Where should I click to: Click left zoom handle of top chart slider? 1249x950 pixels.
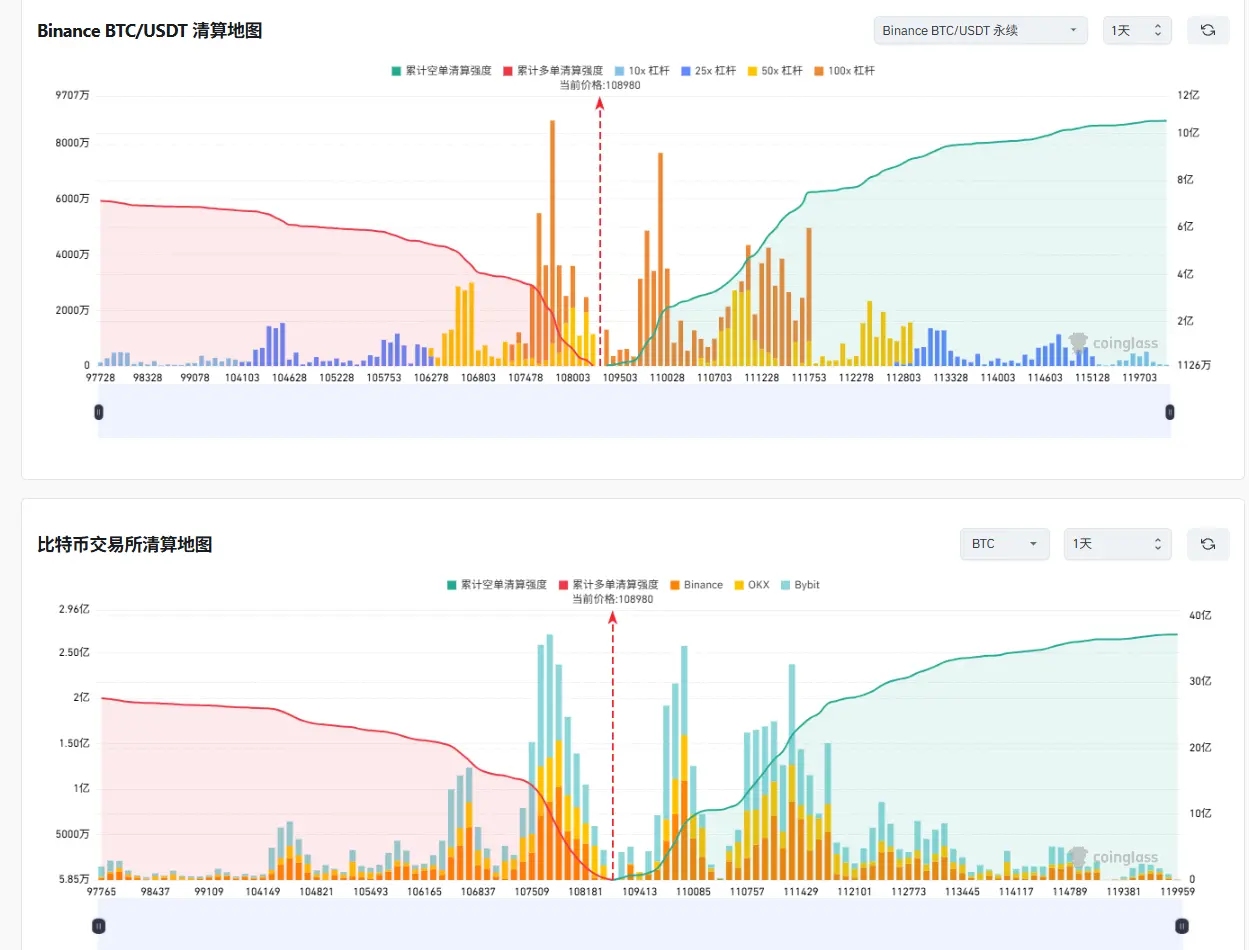click(98, 412)
